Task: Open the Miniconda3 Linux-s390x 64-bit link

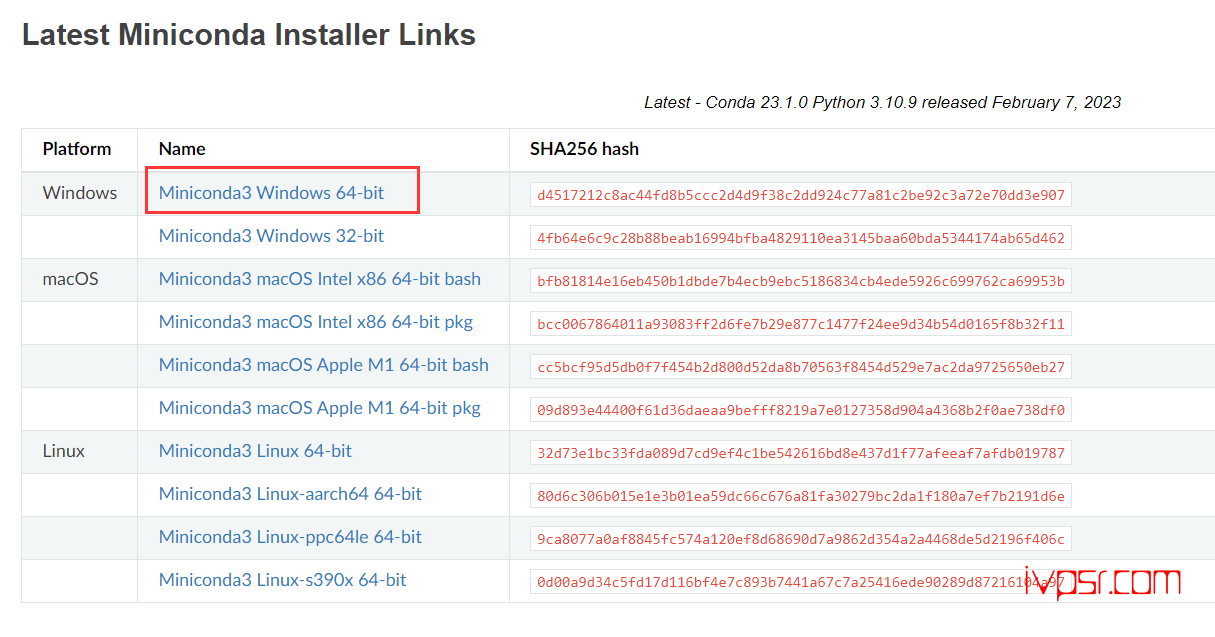Action: [283, 580]
